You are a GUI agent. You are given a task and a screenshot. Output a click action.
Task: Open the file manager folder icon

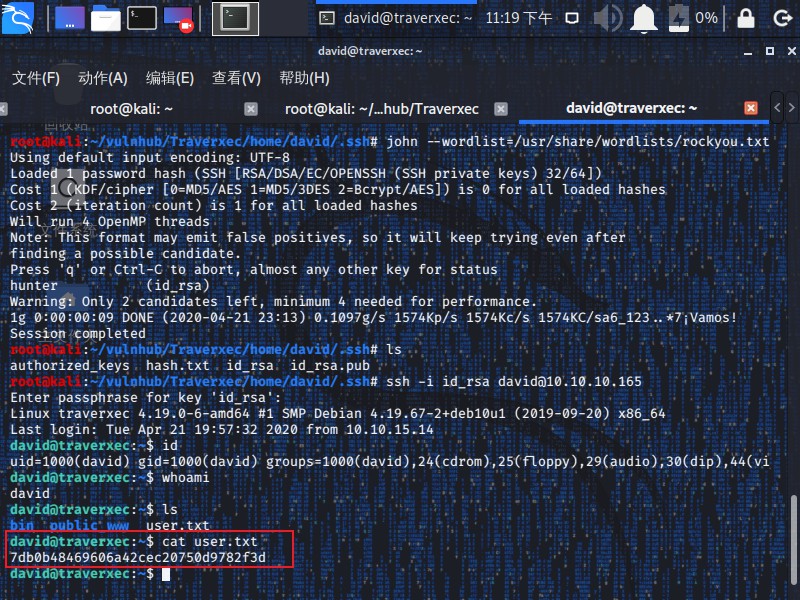tap(106, 19)
